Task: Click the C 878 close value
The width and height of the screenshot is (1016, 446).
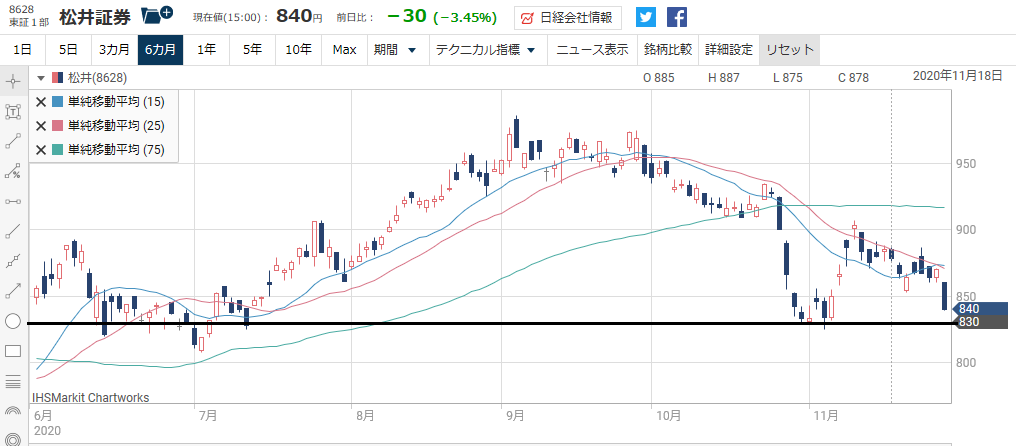Action: [x=853, y=78]
